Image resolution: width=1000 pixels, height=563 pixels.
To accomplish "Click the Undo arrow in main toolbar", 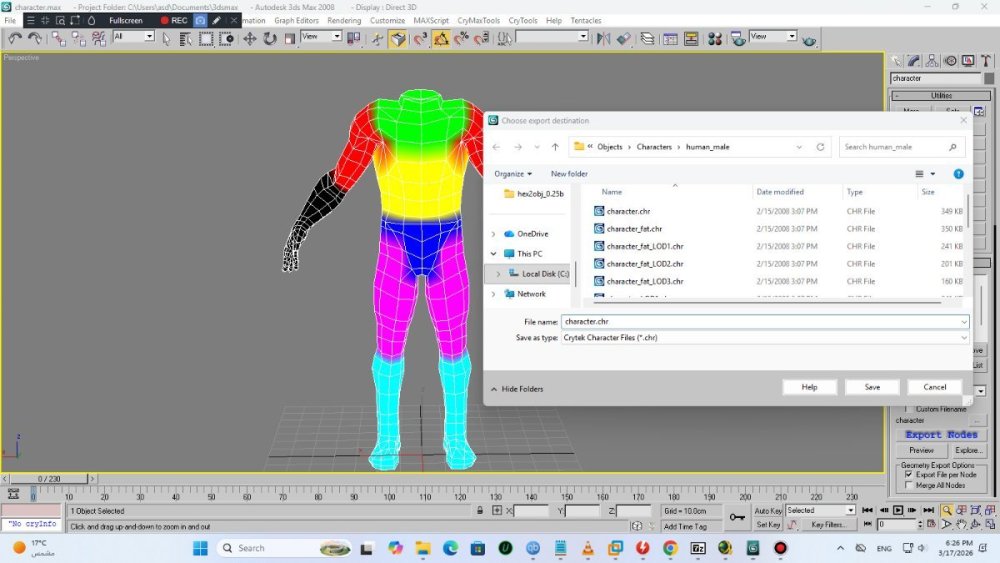I will tap(15, 39).
